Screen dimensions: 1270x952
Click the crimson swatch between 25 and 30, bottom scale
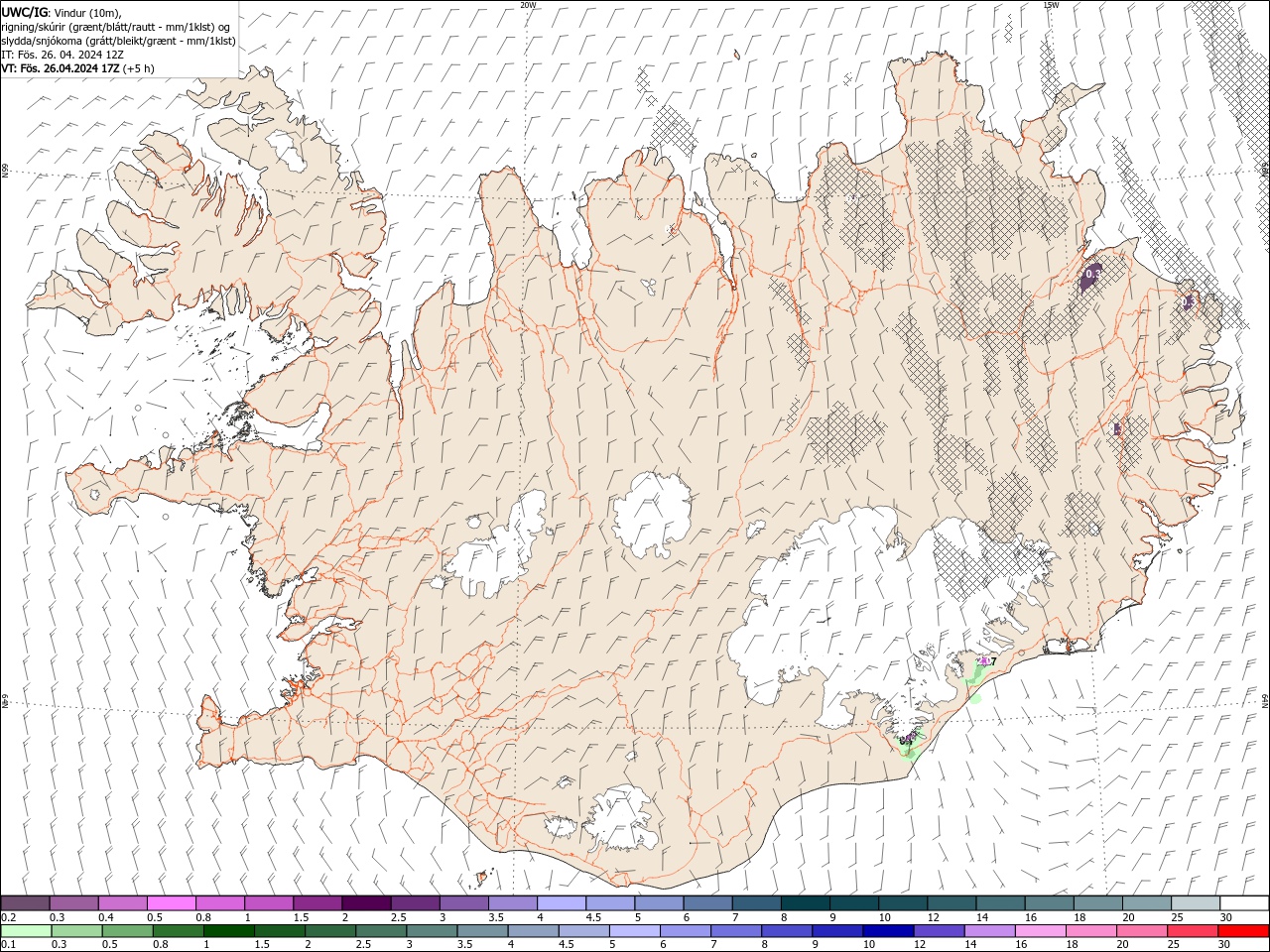(x=1192, y=931)
